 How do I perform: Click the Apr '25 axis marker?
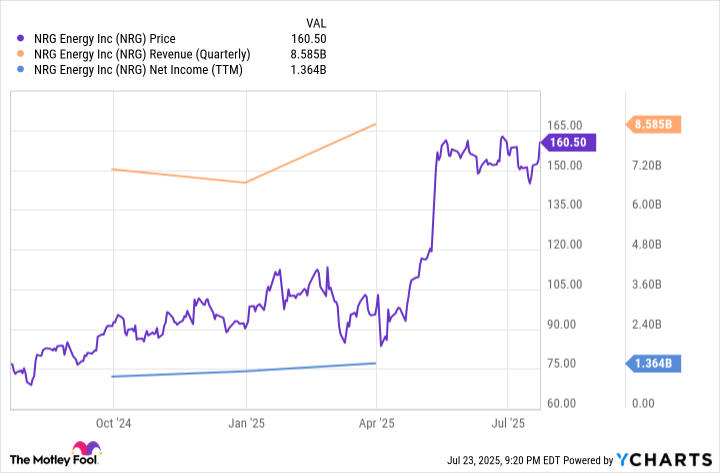(x=377, y=423)
